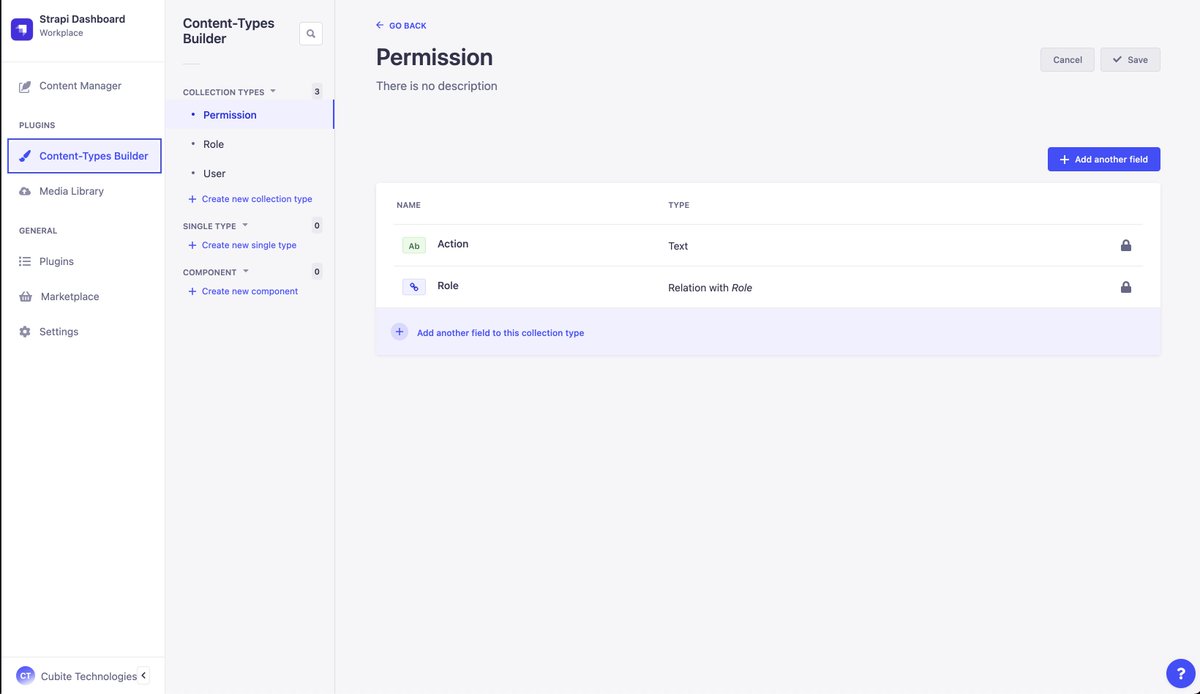This screenshot has height=694, width=1200.
Task: Click Create new collection type
Action: 250,199
